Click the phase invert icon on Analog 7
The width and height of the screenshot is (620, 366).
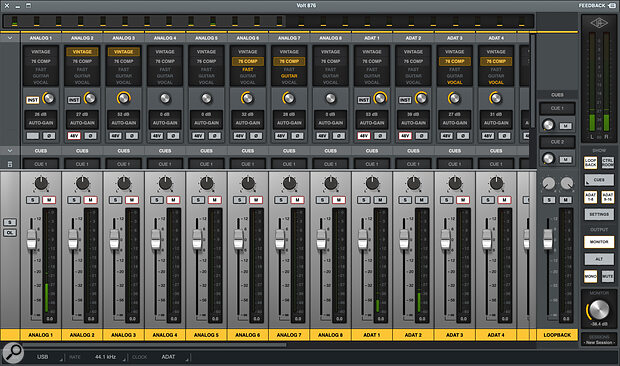[x=297, y=136]
